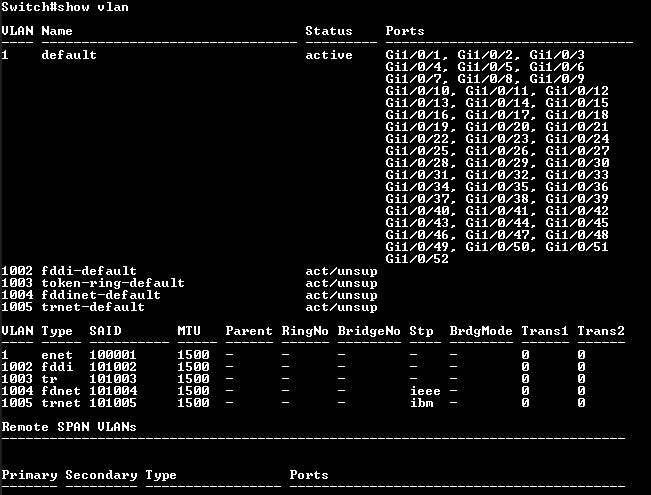Click the 'Ports' header in the bottom table
This screenshot has height=495, width=651.
coord(309,475)
